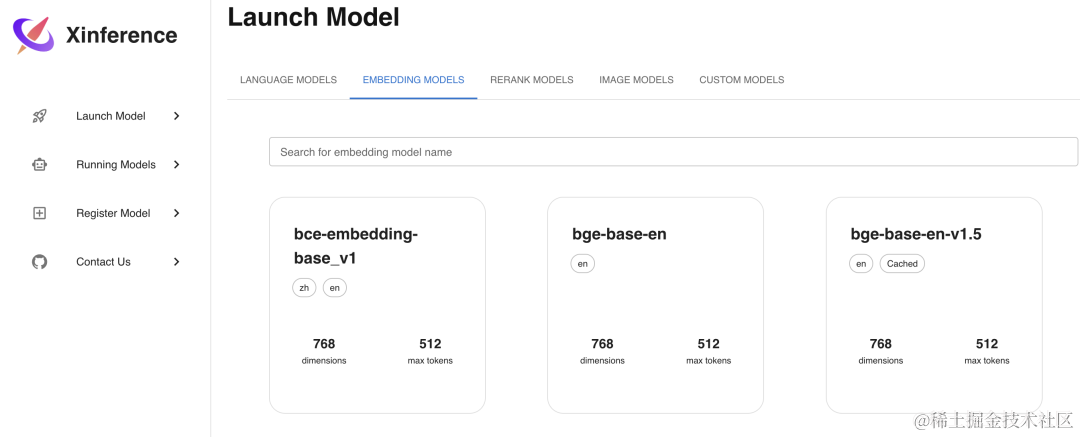Expand the Register Model chevron

177,213
